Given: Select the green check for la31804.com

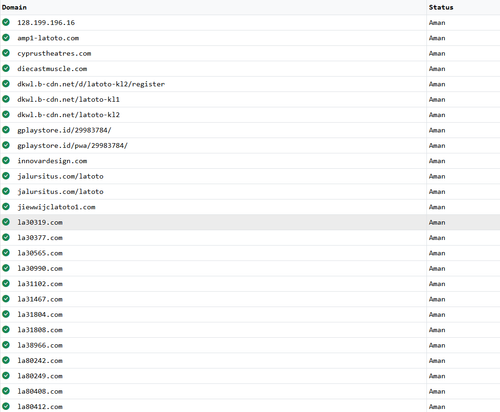Looking at the screenshot, I should [6, 314].
